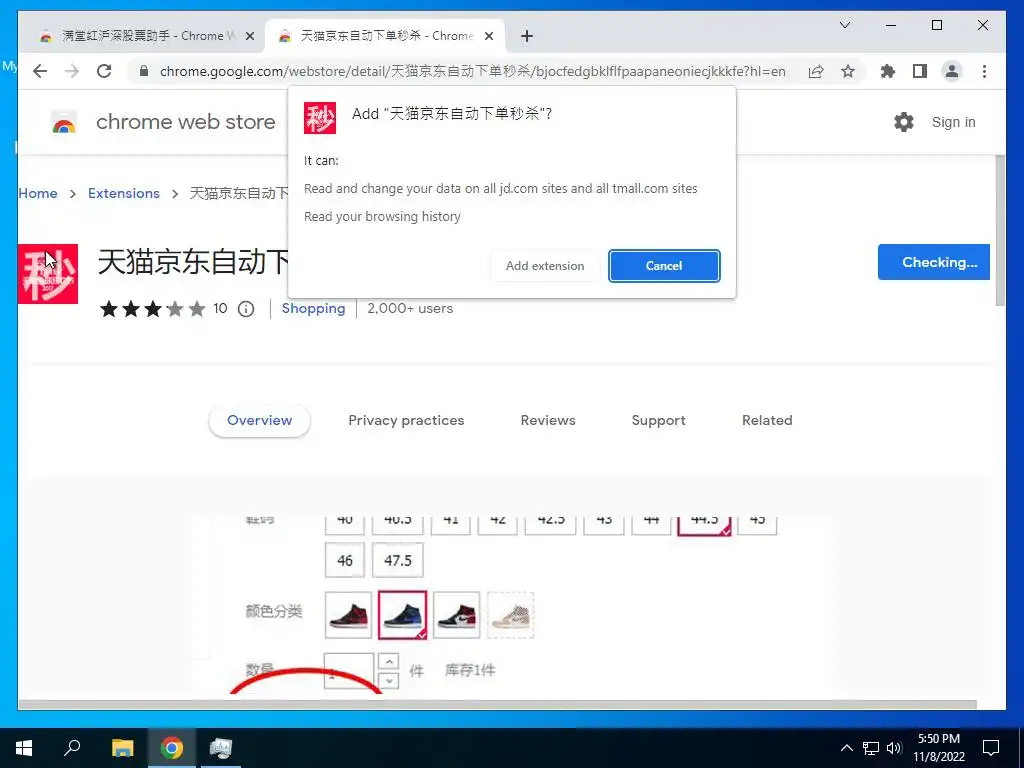The height and width of the screenshot is (768, 1024).
Task: Close the 满堂红沪深股票助手 tab
Action: 249,37
